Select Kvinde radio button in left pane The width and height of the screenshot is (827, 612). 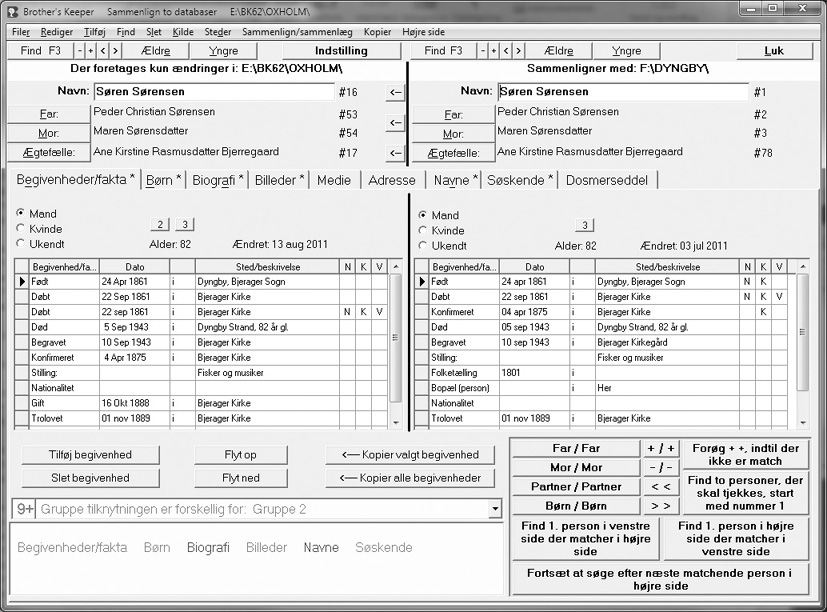point(21,228)
